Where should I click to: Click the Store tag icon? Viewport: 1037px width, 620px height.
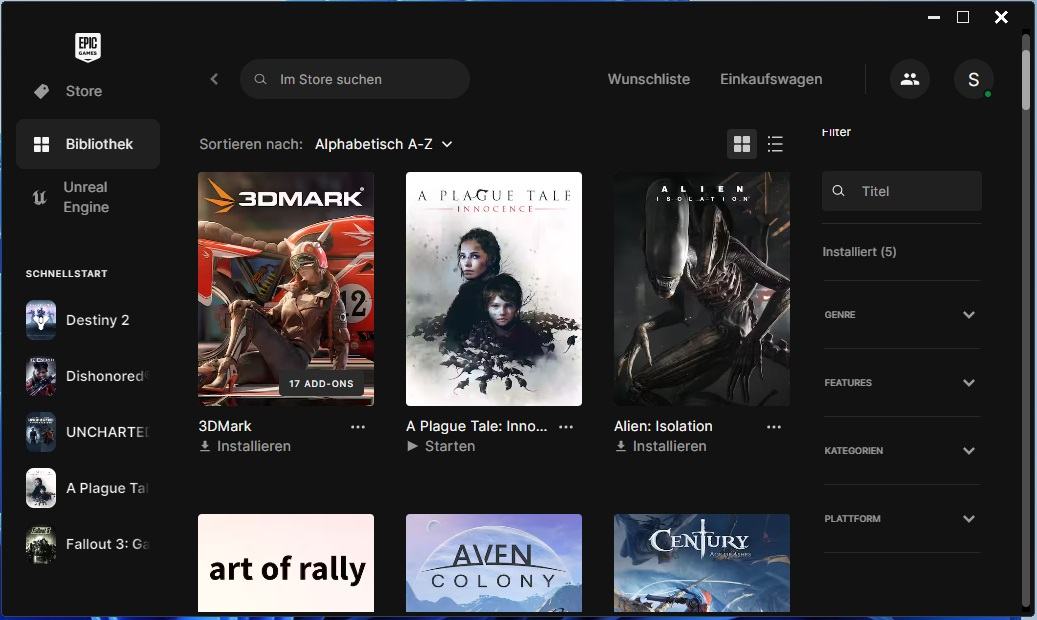(x=41, y=91)
